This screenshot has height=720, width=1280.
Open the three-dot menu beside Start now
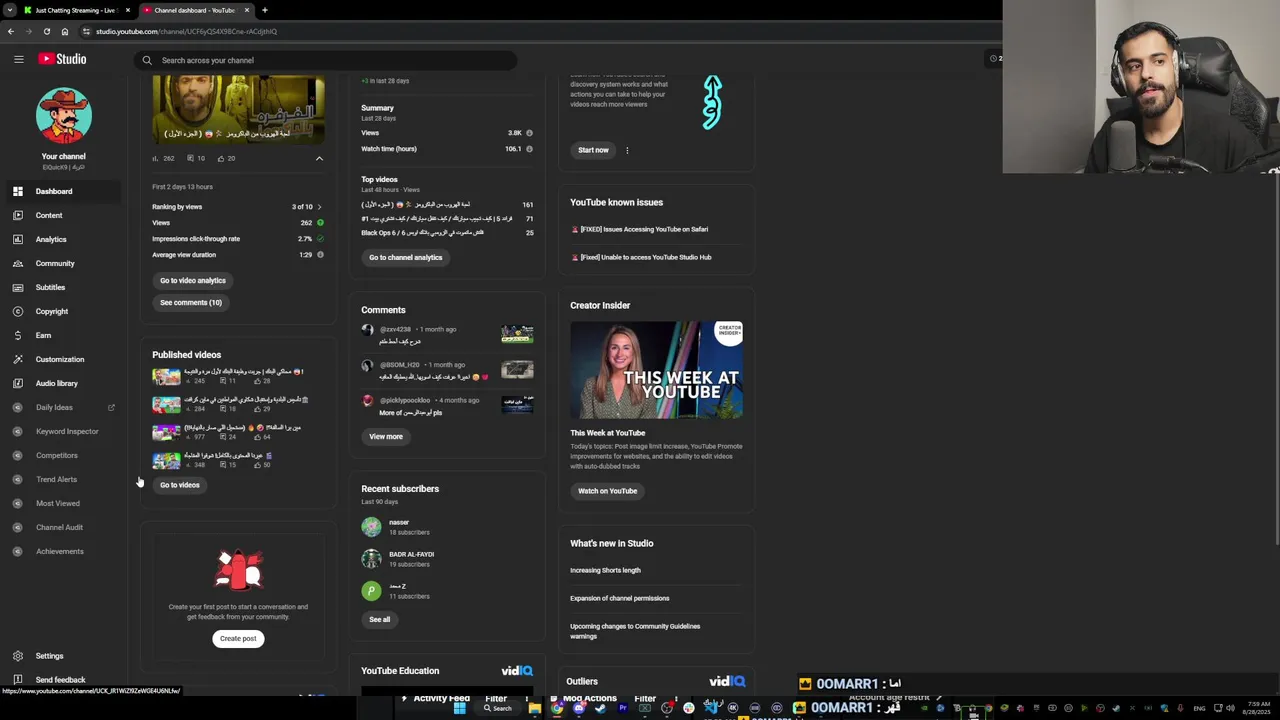pos(627,150)
